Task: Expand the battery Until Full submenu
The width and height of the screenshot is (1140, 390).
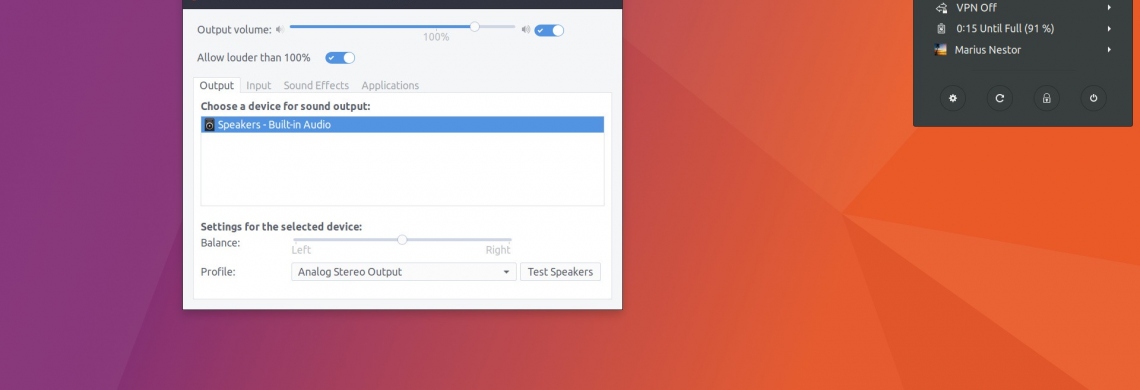Action: pos(1109,28)
